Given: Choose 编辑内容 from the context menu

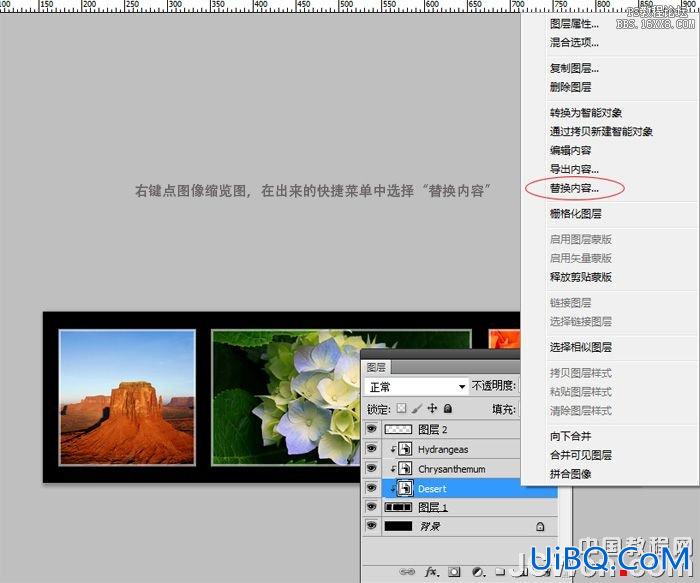Looking at the screenshot, I should [571, 150].
